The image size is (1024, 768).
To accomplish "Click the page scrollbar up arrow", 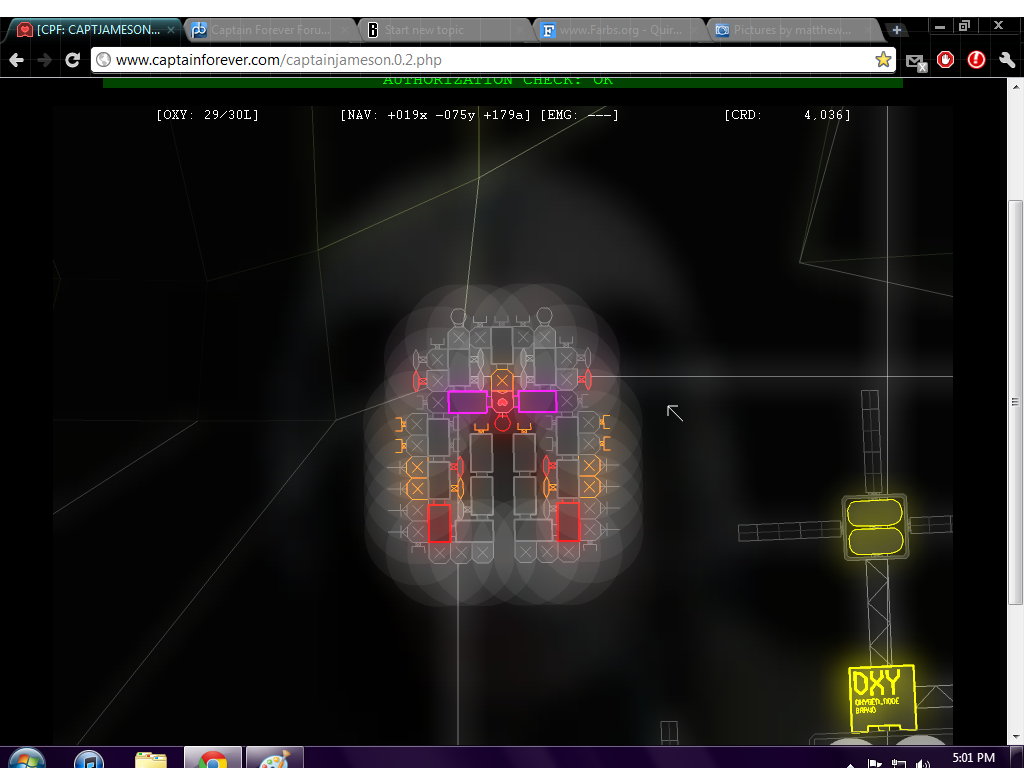I will pyautogui.click(x=1016, y=86).
